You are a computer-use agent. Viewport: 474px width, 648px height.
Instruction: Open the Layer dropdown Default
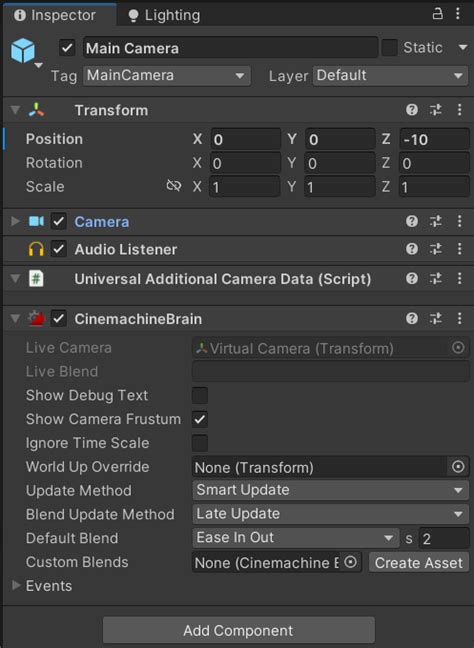click(391, 76)
